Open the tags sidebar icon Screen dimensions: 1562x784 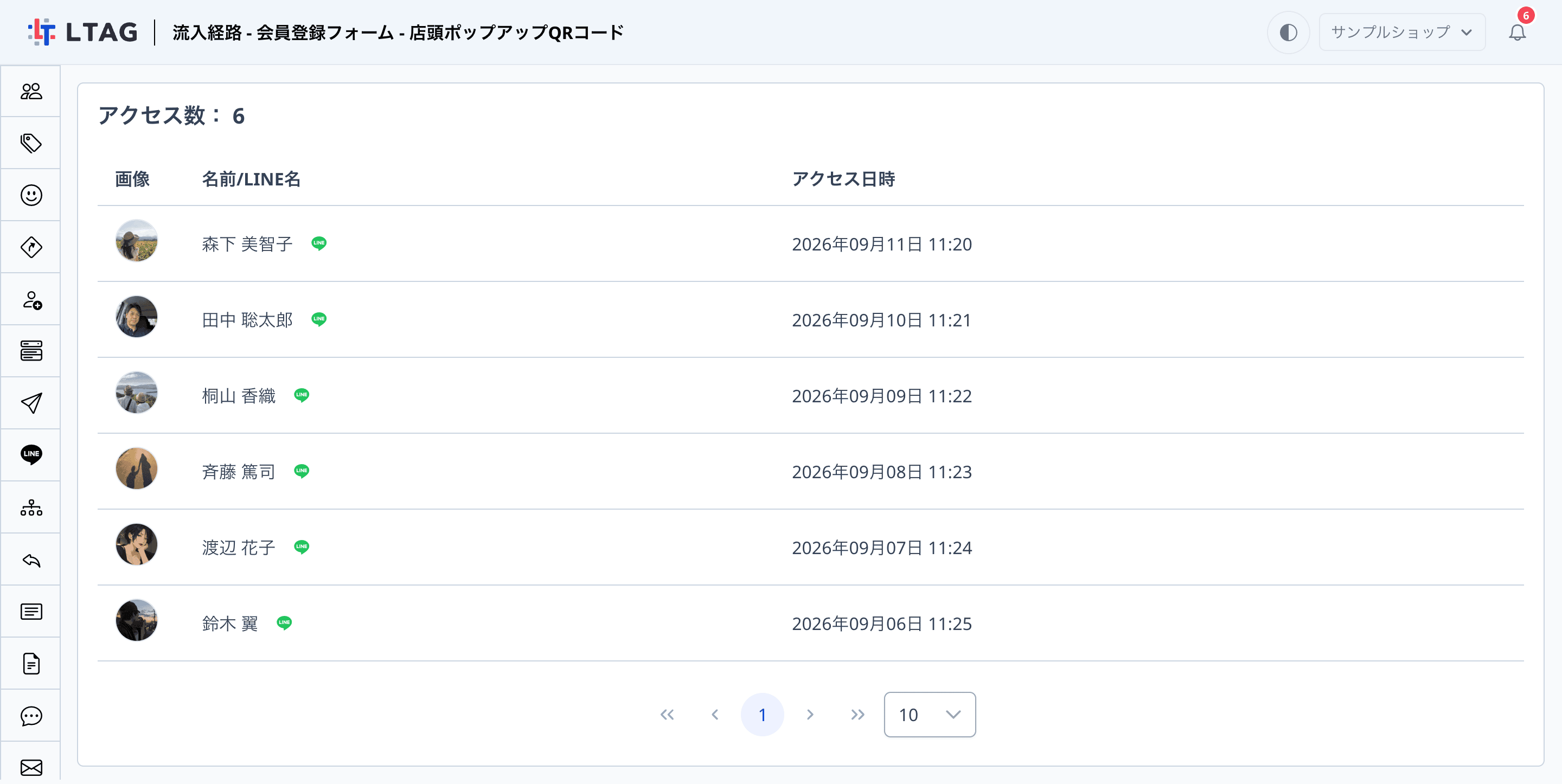tap(31, 143)
